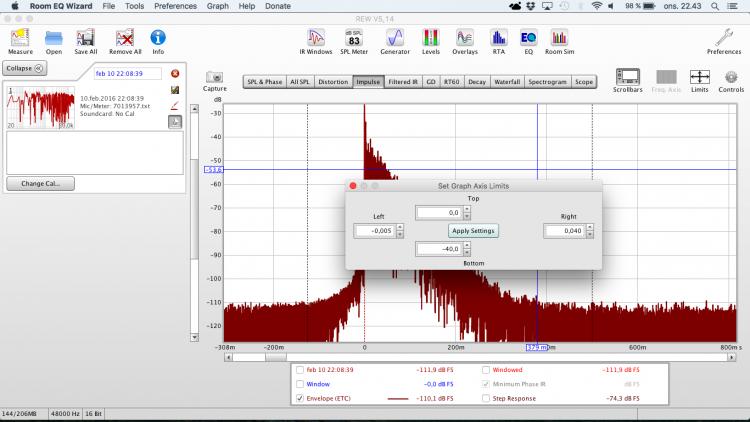Collapse the measurements panel
The width and height of the screenshot is (750, 422).
tap(24, 68)
